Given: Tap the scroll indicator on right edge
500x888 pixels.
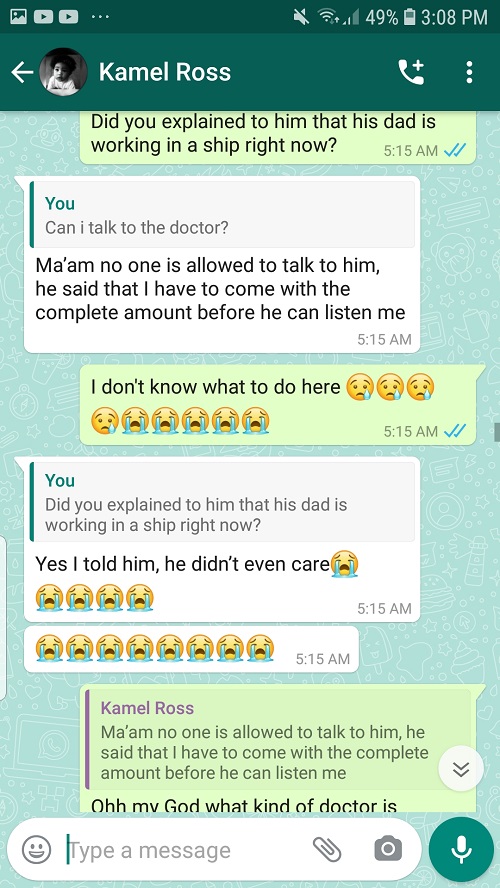Looking at the screenshot, I should 497,432.
